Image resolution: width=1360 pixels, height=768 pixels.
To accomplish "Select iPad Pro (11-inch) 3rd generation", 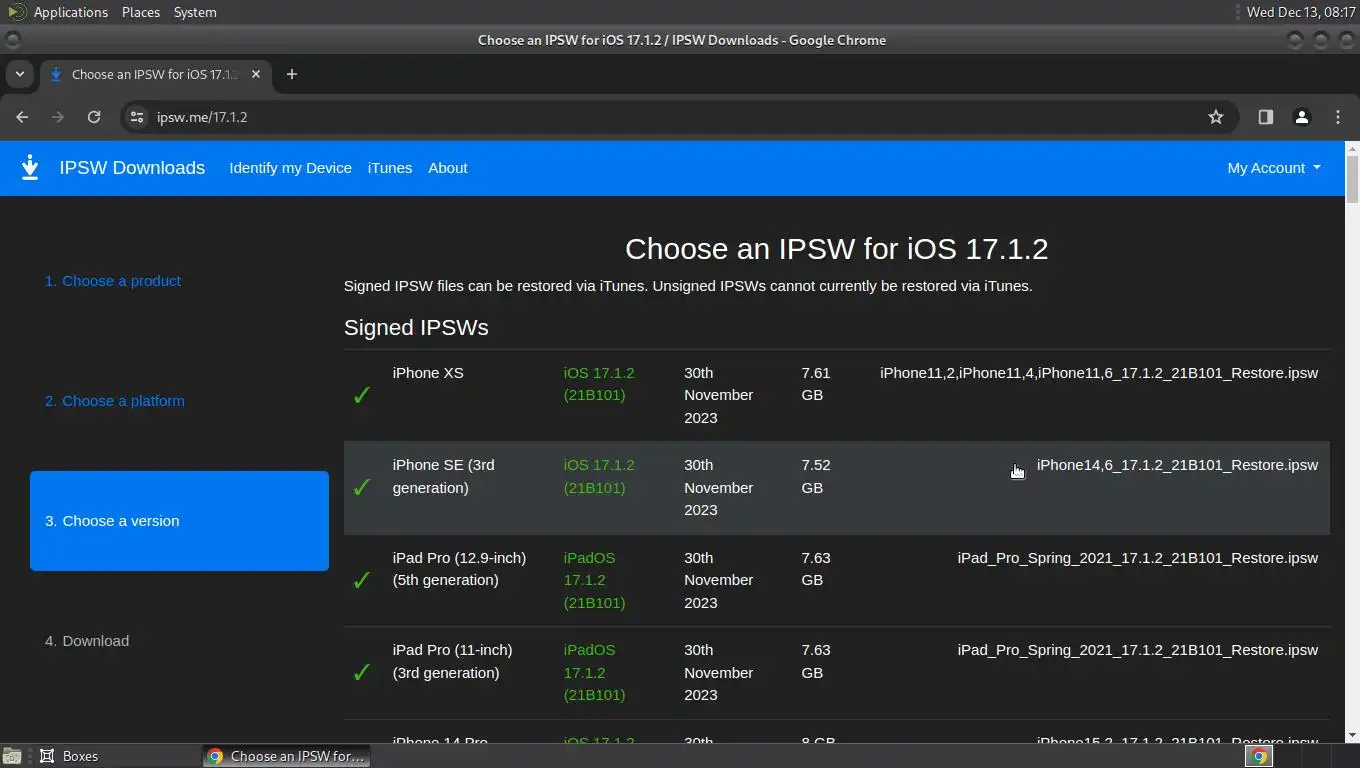I will pyautogui.click(x=452, y=661).
